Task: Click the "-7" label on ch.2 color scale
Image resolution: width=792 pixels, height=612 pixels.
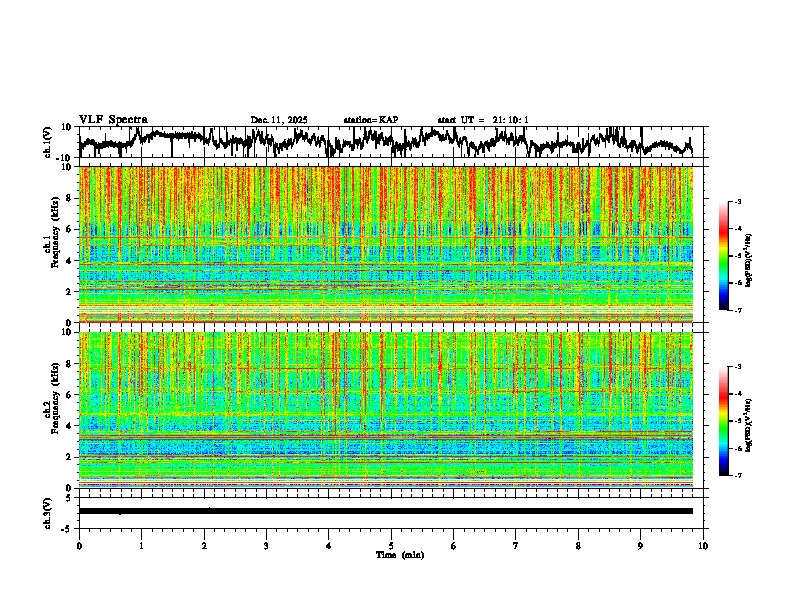Action: (x=737, y=475)
